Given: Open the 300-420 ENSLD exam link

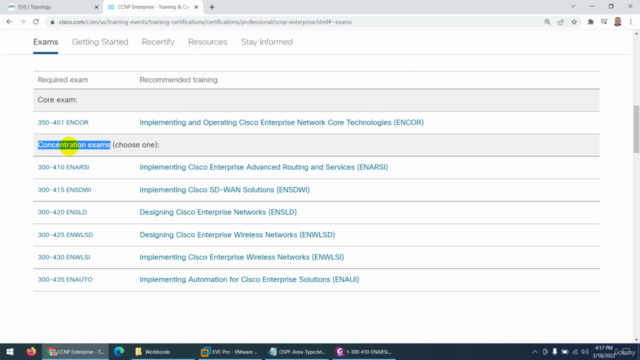Looking at the screenshot, I should point(62,212).
